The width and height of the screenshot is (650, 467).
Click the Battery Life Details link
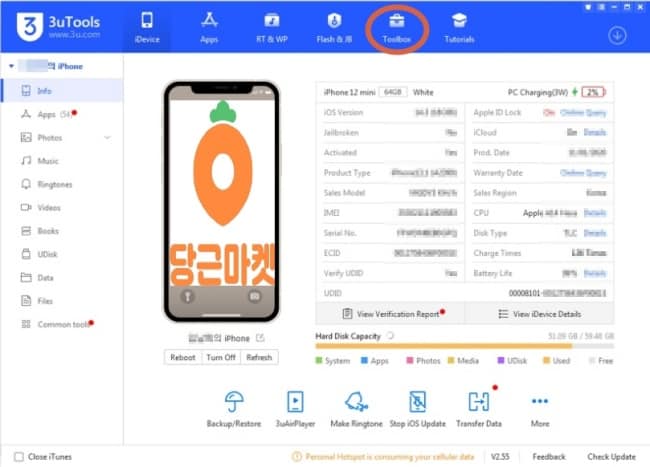[595, 273]
